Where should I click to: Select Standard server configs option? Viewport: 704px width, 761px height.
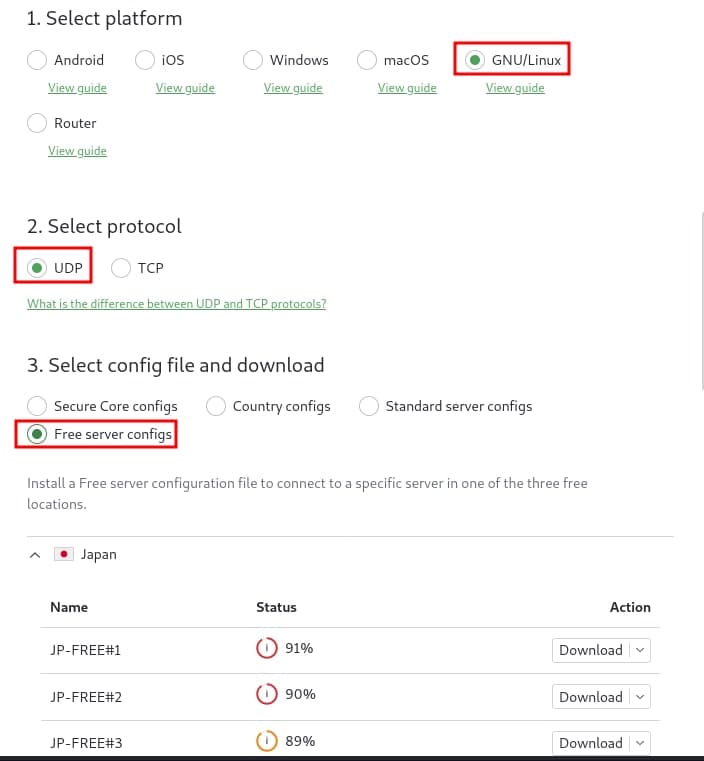pos(369,406)
